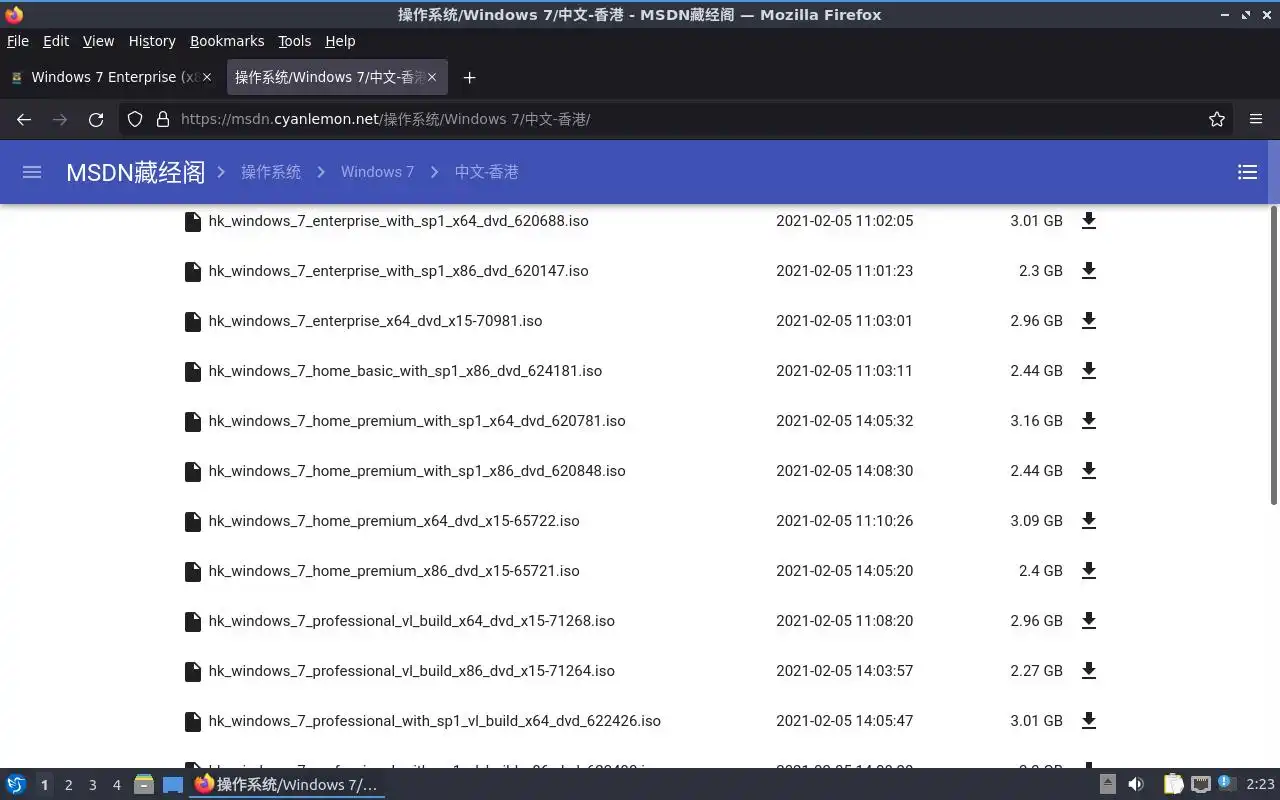Click network status tray icon
Screen dimensions: 1280x800
[1201, 784]
